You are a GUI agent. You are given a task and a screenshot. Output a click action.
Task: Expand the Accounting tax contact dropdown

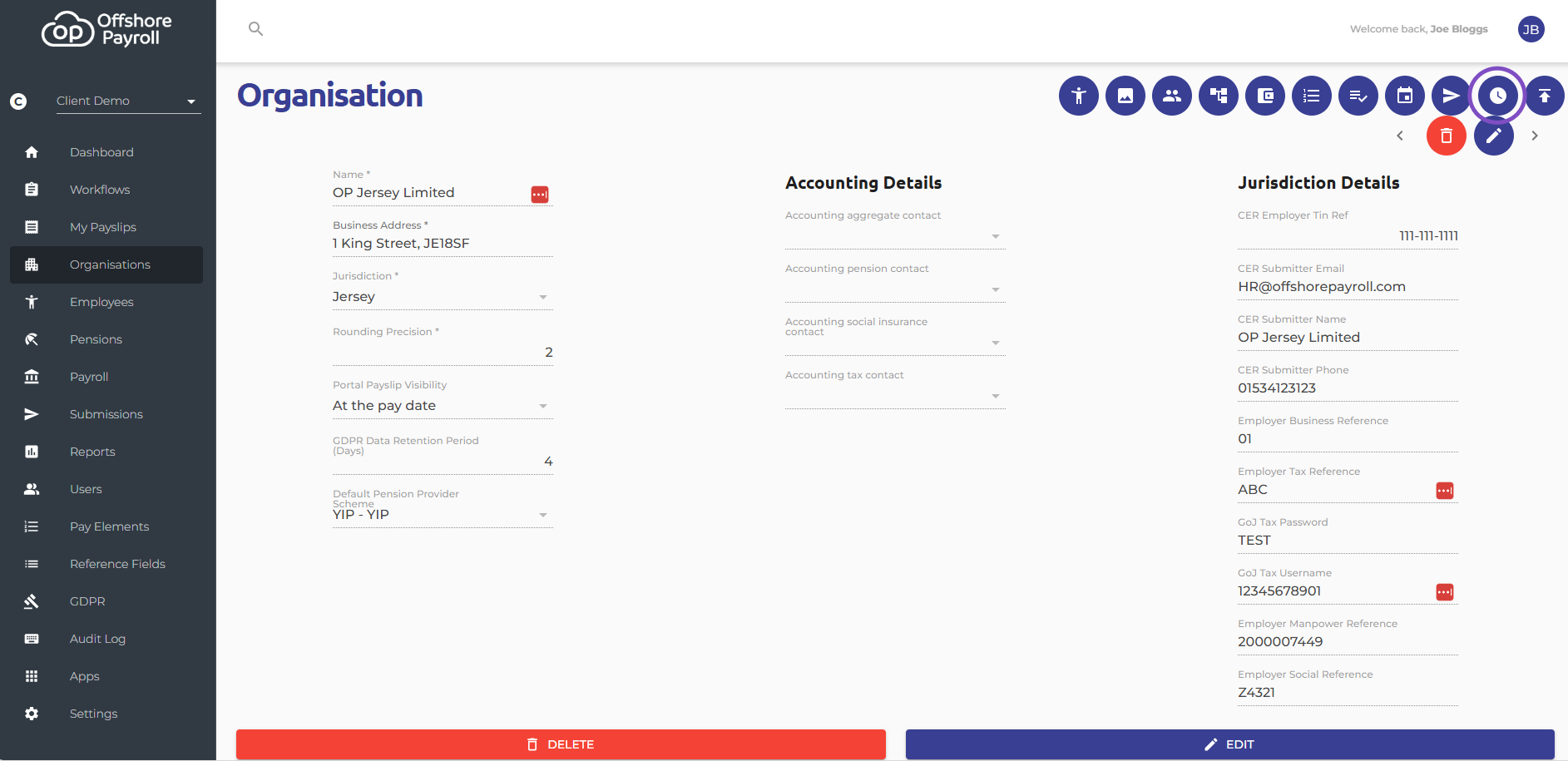[895, 396]
